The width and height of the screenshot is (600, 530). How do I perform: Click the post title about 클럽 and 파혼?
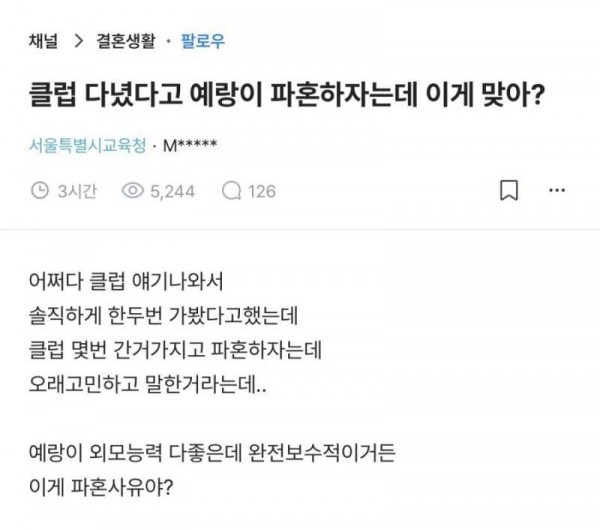[x=287, y=95]
